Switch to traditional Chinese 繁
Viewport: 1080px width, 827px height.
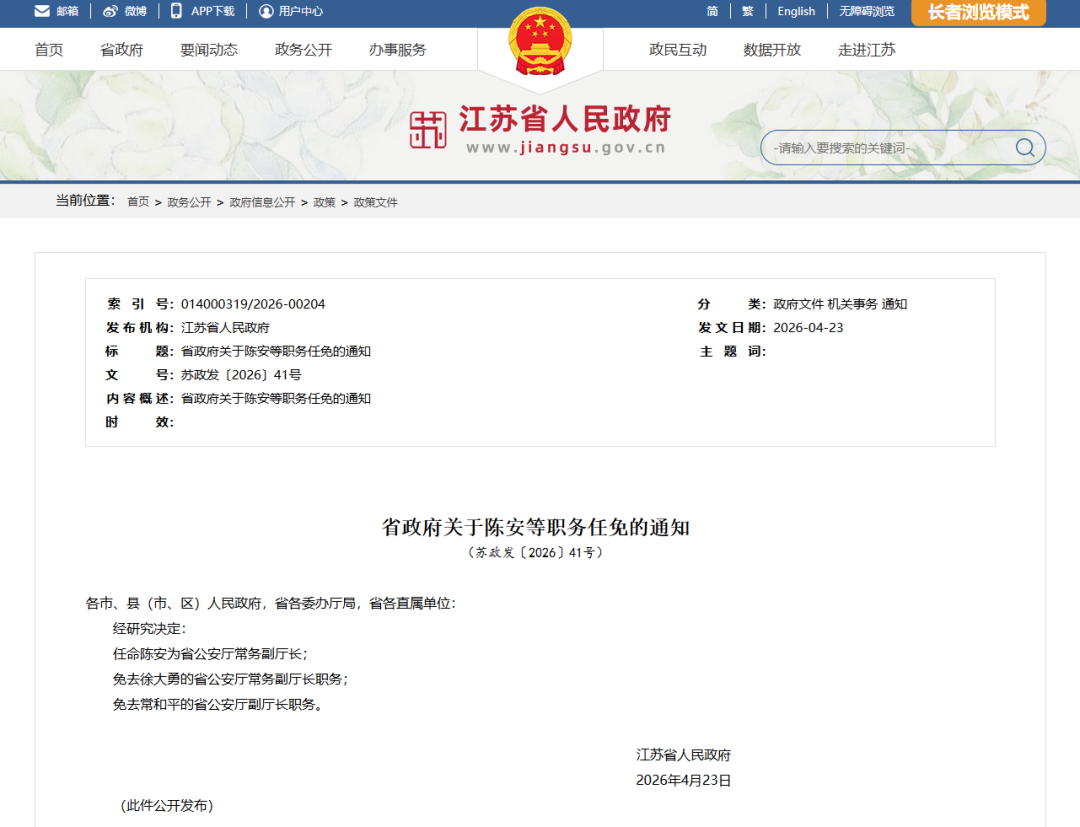[x=747, y=11]
